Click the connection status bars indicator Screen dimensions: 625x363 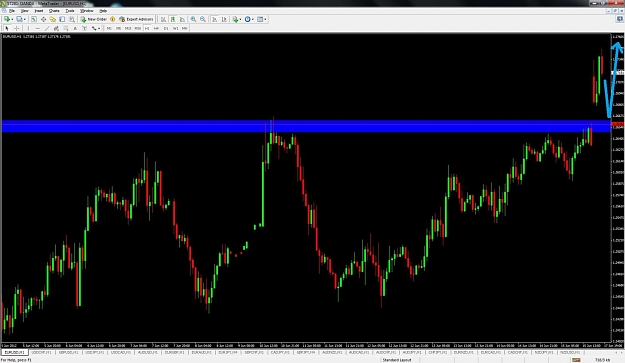tap(576, 360)
